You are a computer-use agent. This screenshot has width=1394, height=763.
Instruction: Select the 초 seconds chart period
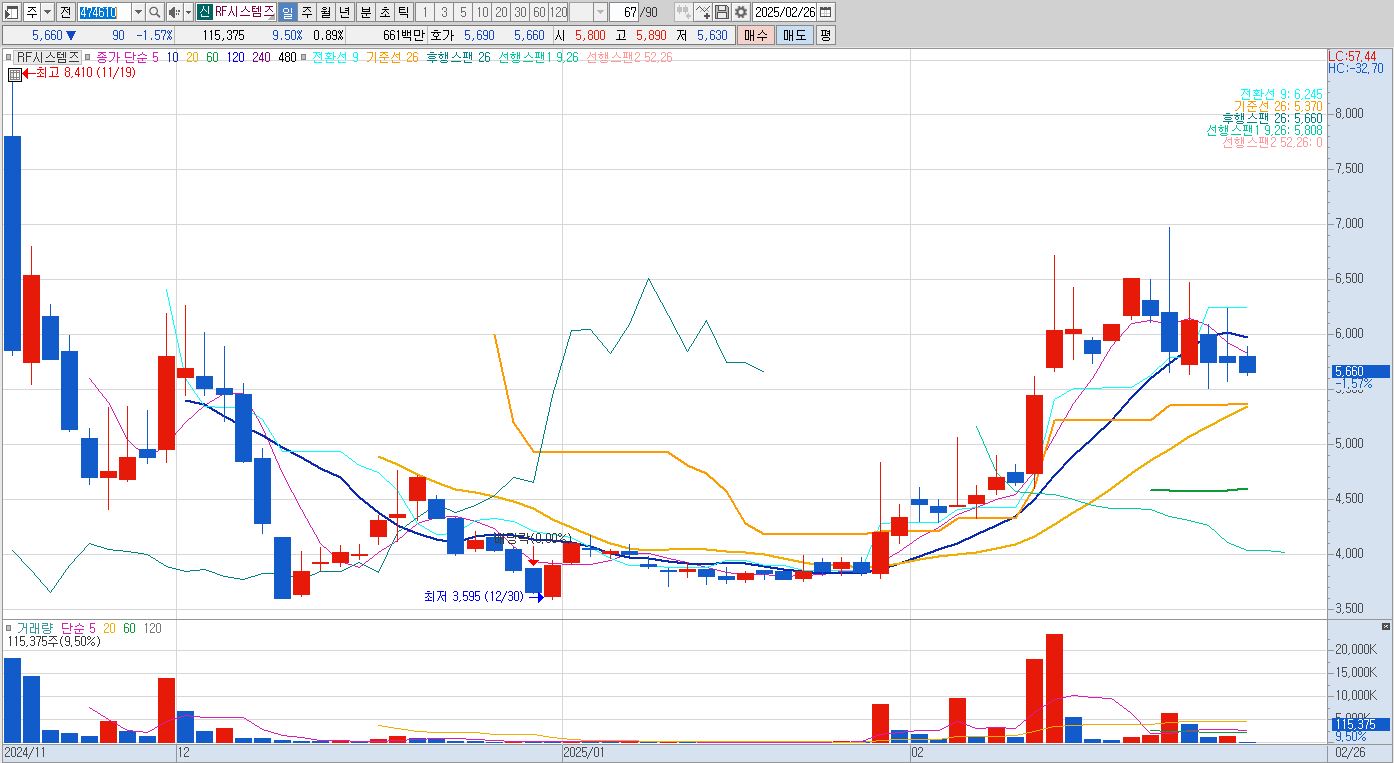[384, 12]
